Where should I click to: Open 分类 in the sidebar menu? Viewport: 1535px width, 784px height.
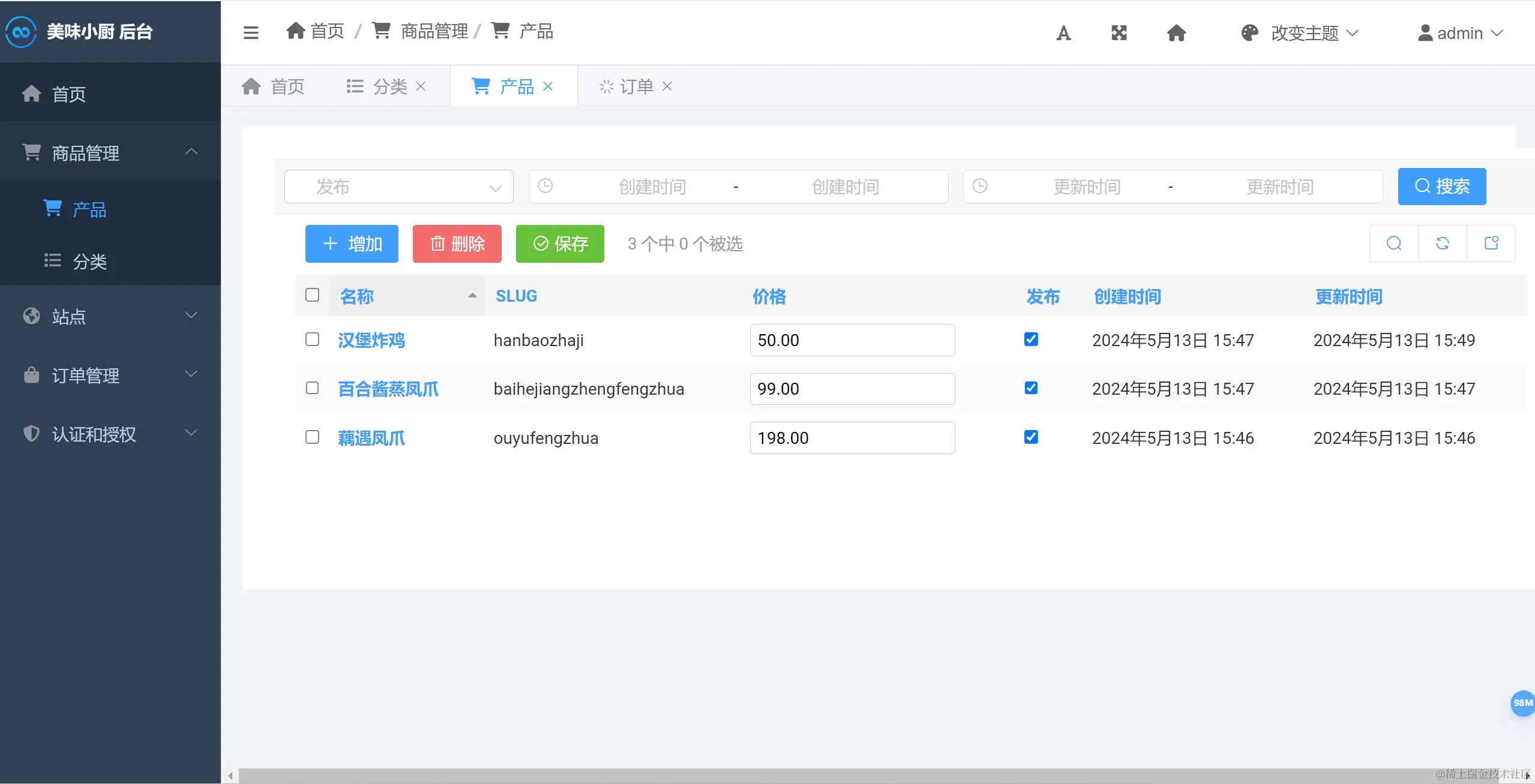89,262
